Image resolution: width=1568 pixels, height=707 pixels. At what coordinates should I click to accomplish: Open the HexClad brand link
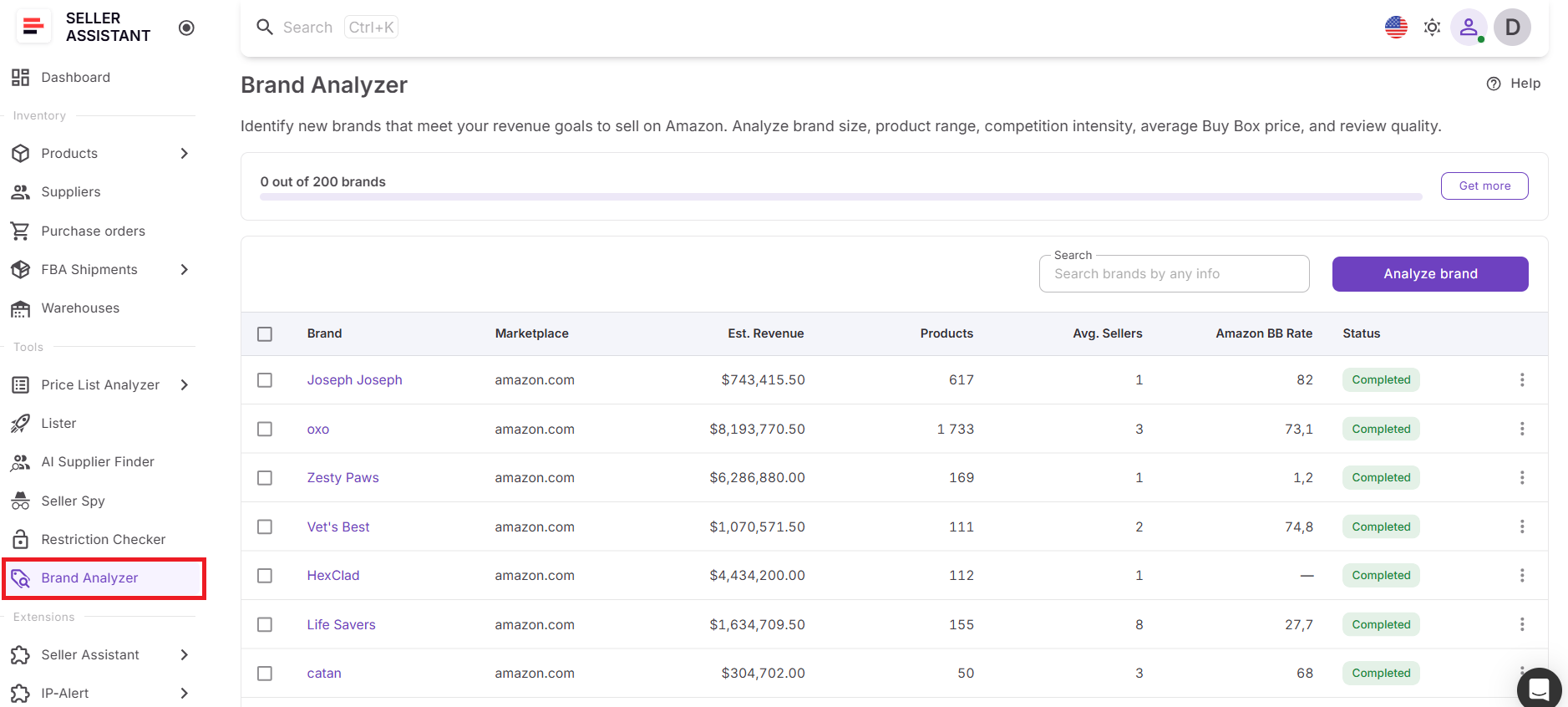333,576
